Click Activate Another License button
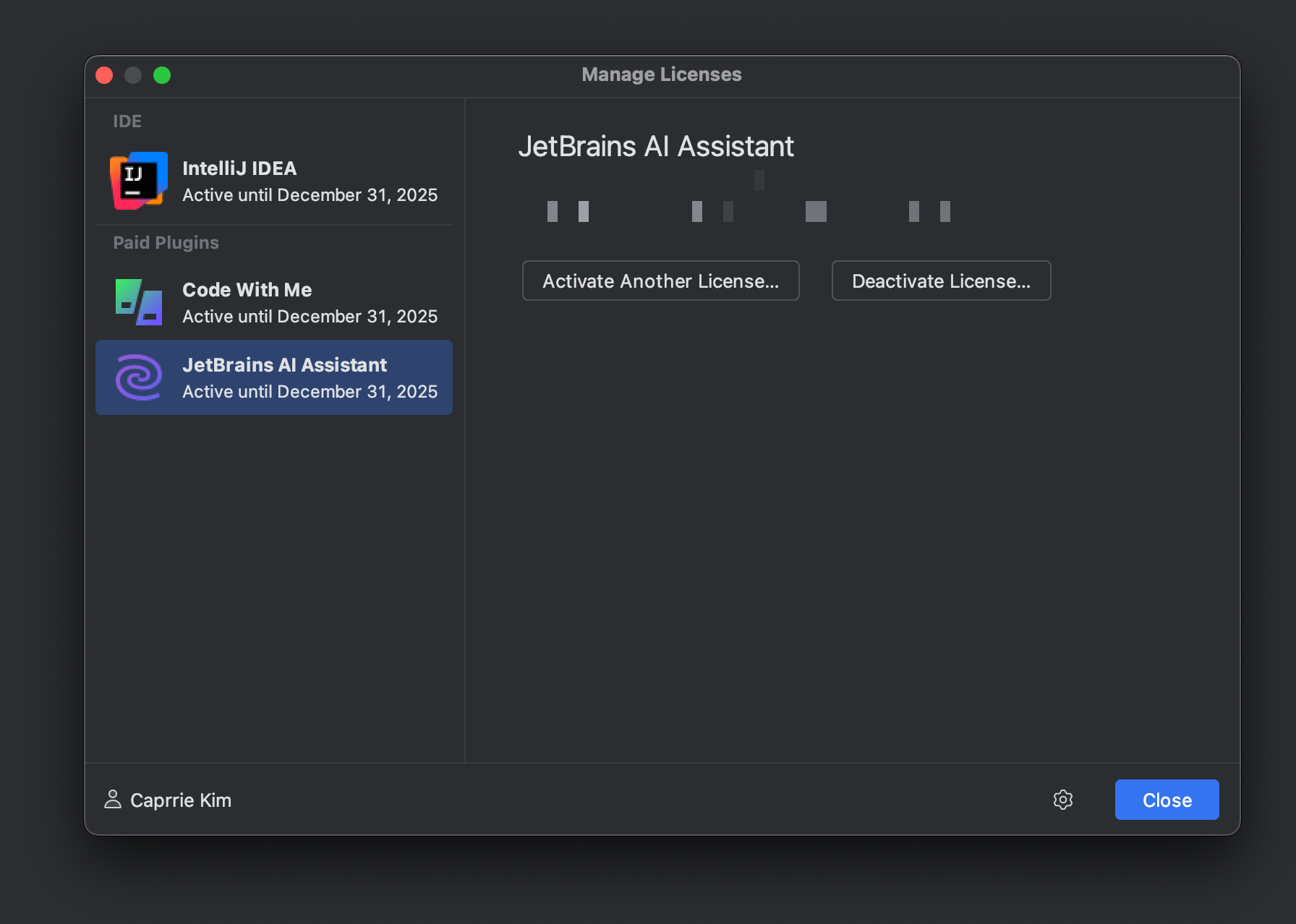This screenshot has width=1296, height=924. point(661,281)
